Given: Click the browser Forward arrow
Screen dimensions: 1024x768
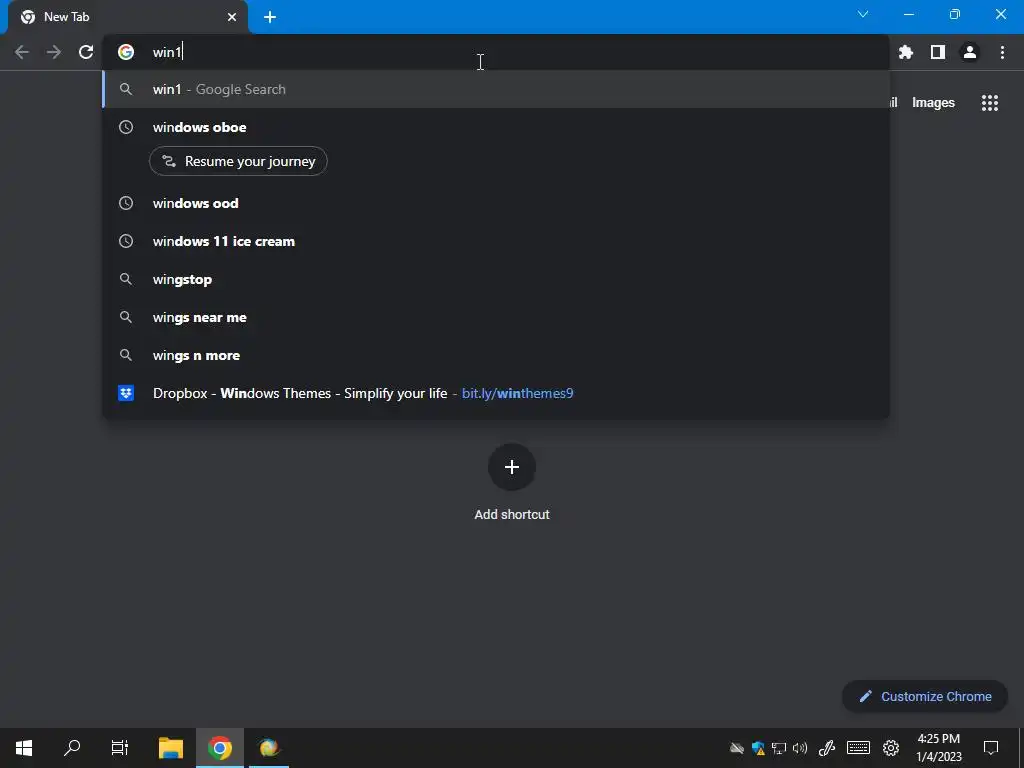Looking at the screenshot, I should [x=54, y=52].
